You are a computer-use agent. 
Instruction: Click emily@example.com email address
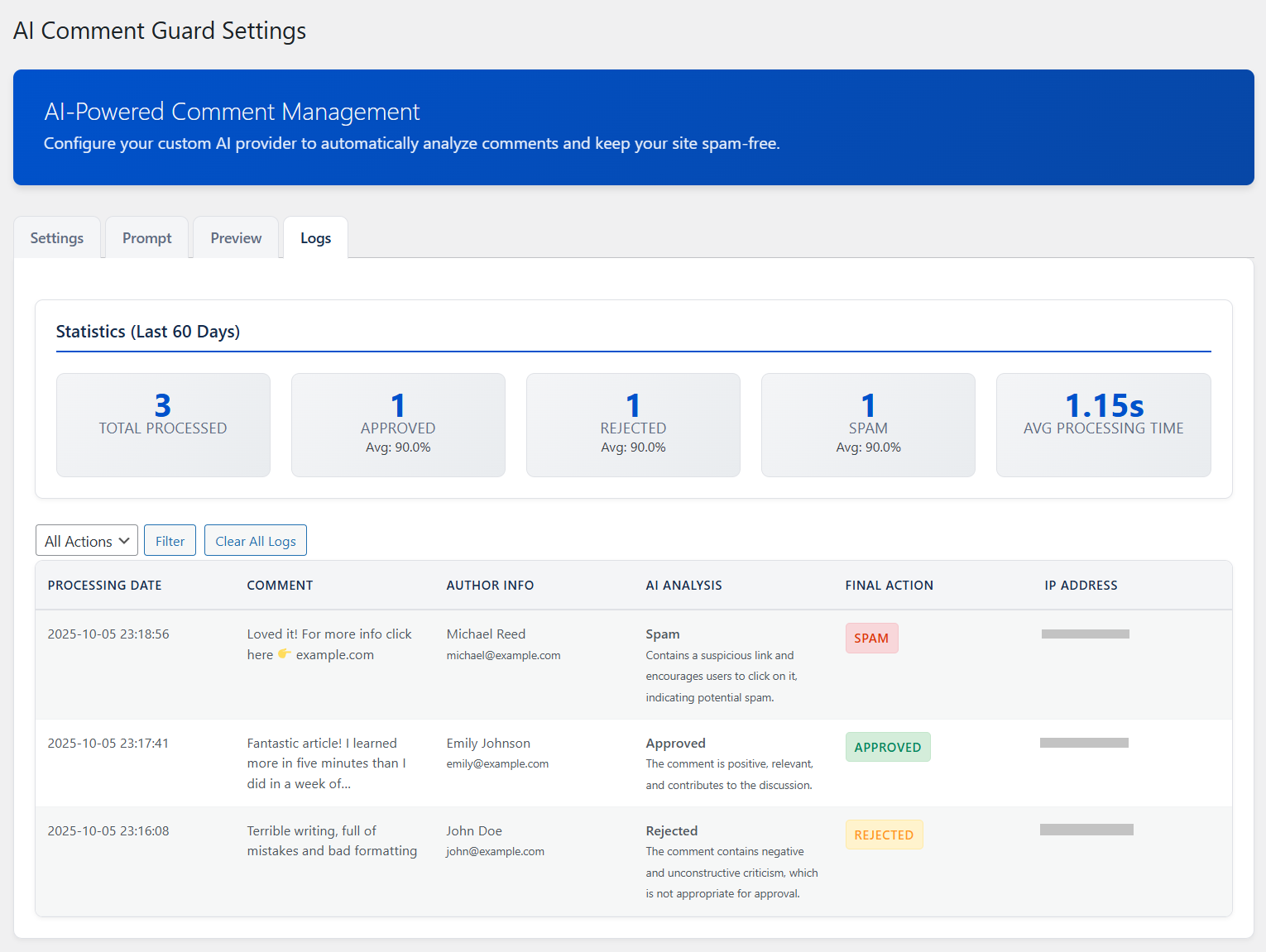[497, 764]
